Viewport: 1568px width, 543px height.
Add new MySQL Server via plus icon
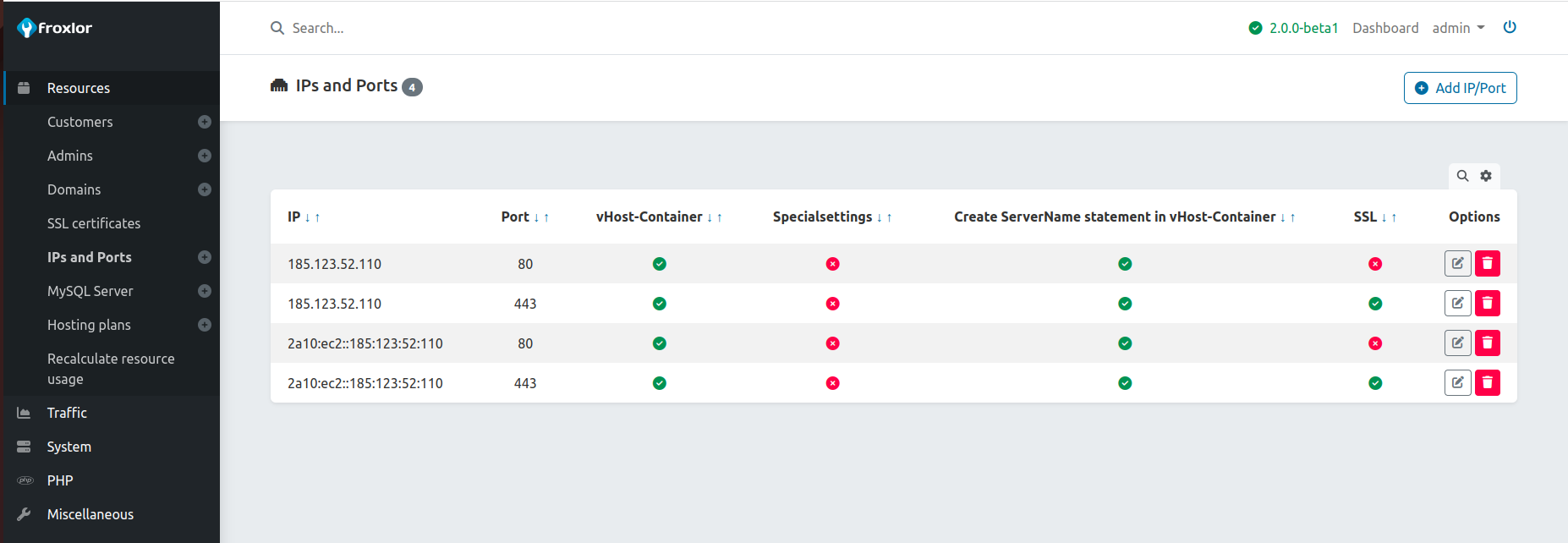[x=204, y=291]
